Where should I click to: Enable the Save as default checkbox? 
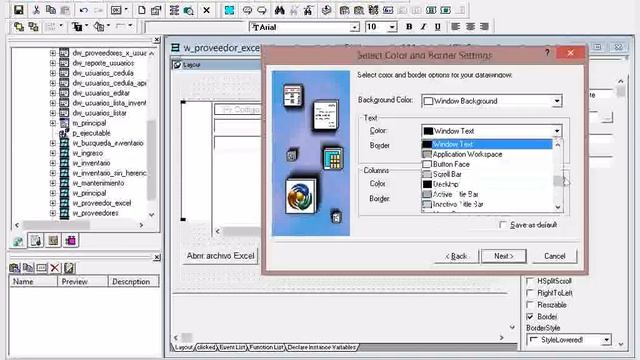click(503, 225)
